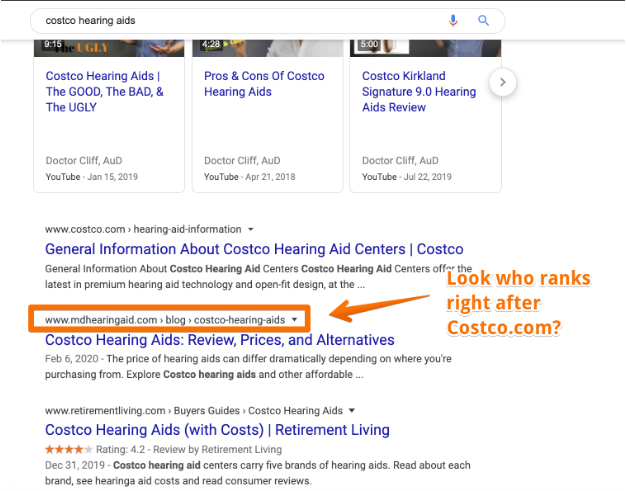Image resolution: width=626 pixels, height=491 pixels.
Task: Click the 4:28 video thumbnail
Action: (x=267, y=48)
